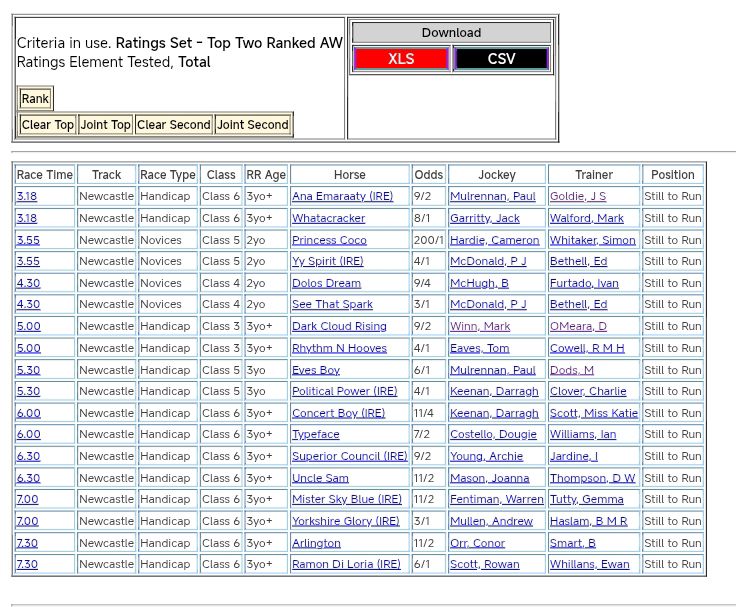Click the 4.30 race time for Dolos Dream

pos(28,283)
